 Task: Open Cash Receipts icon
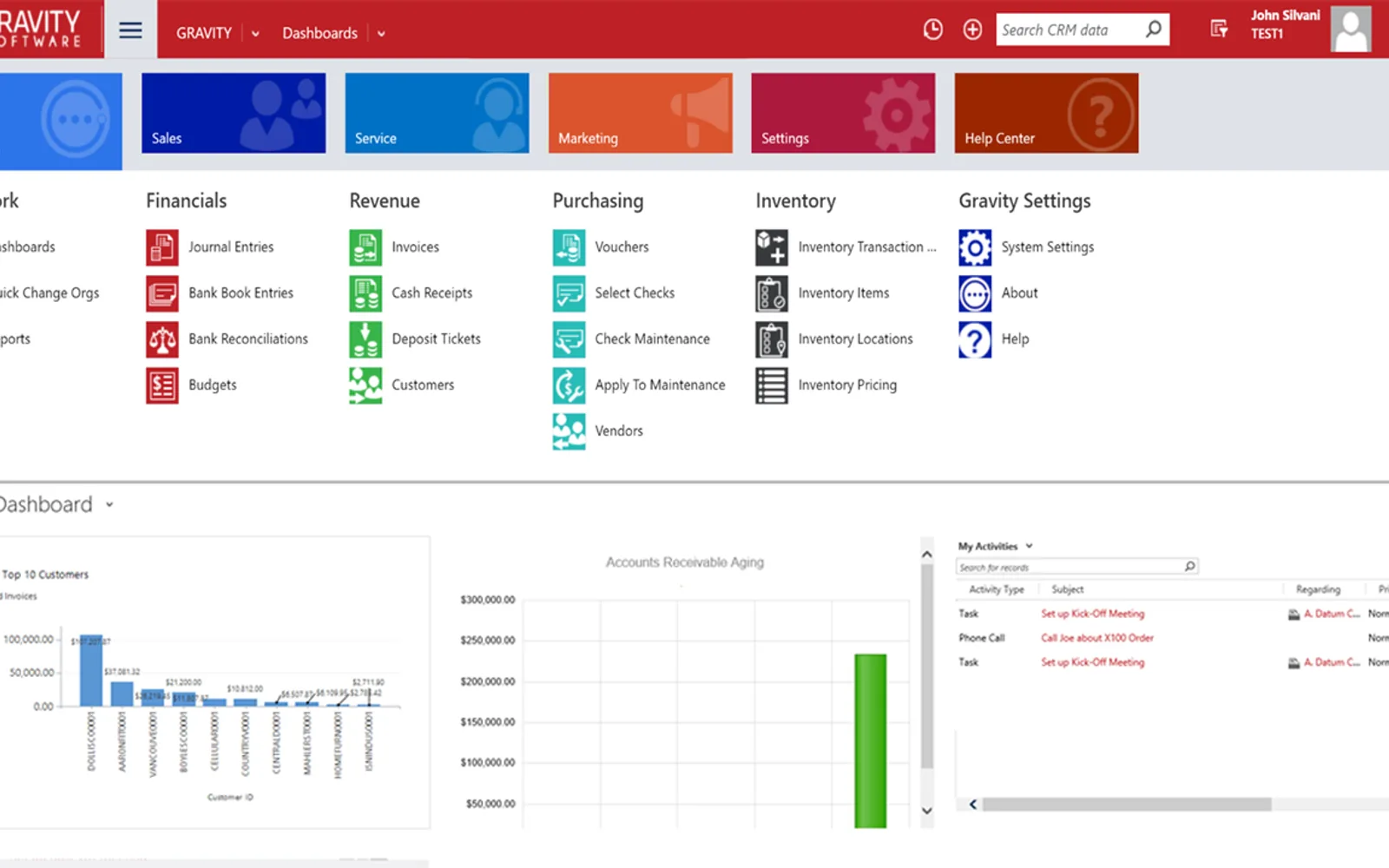365,293
